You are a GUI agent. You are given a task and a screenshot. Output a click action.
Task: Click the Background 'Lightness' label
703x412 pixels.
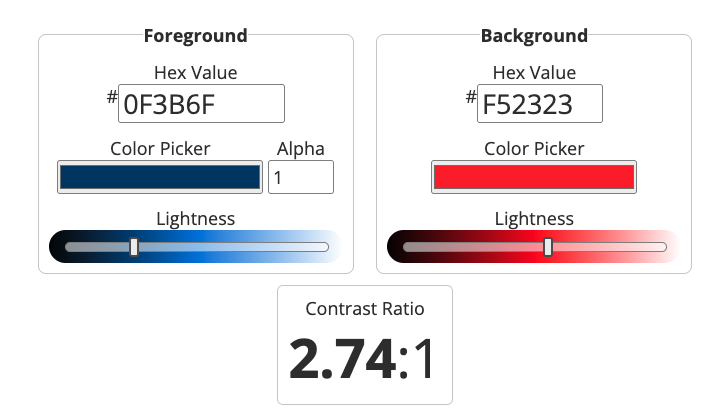pyautogui.click(x=534, y=218)
